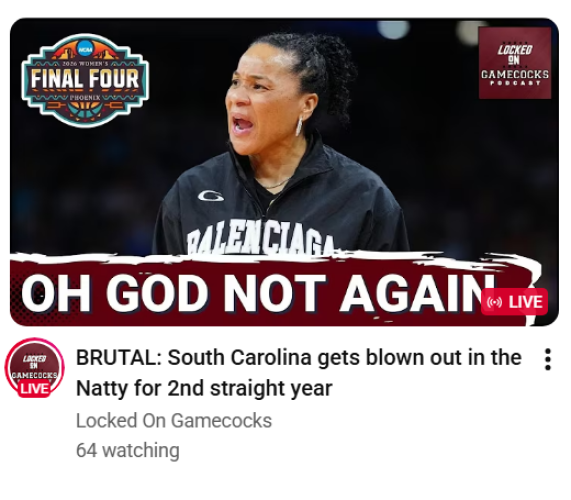Click the PHOENIX text in badge
The height and width of the screenshot is (500, 571).
(85, 98)
